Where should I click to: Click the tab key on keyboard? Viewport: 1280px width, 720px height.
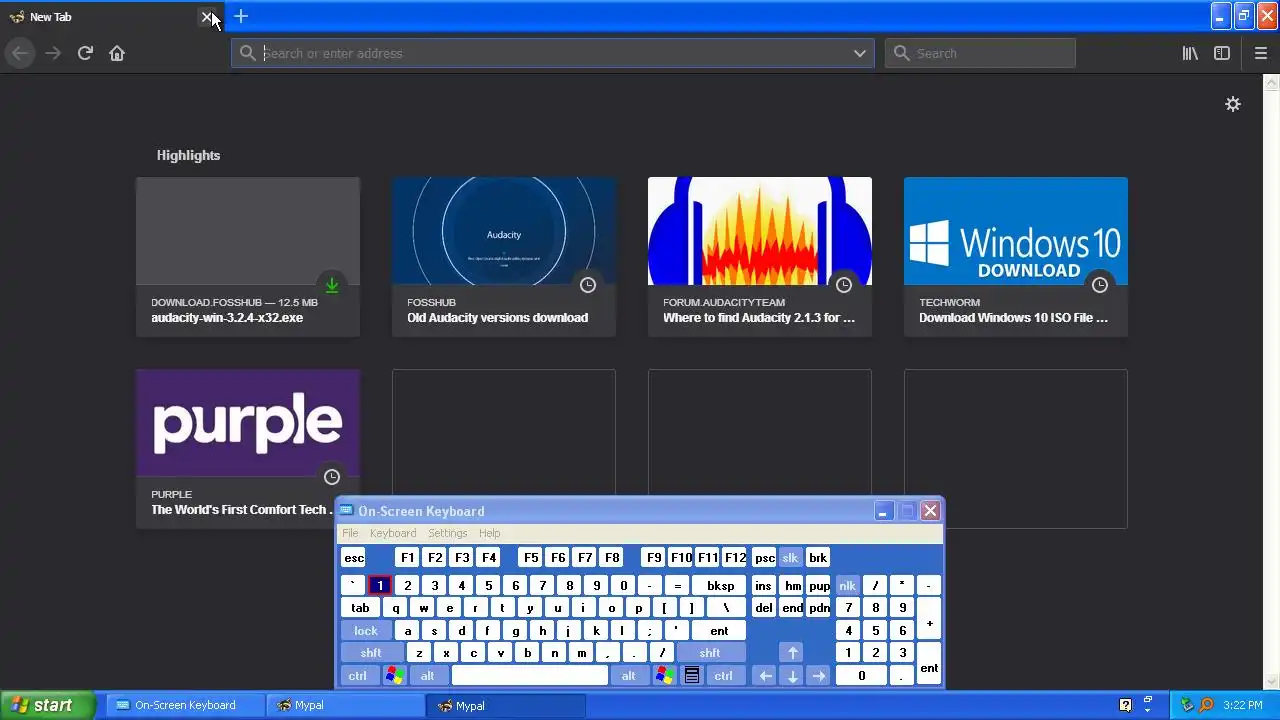(360, 608)
